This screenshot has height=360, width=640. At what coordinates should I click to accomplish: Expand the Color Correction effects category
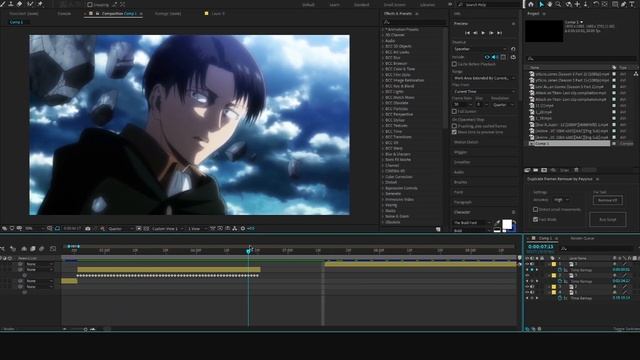398,177
